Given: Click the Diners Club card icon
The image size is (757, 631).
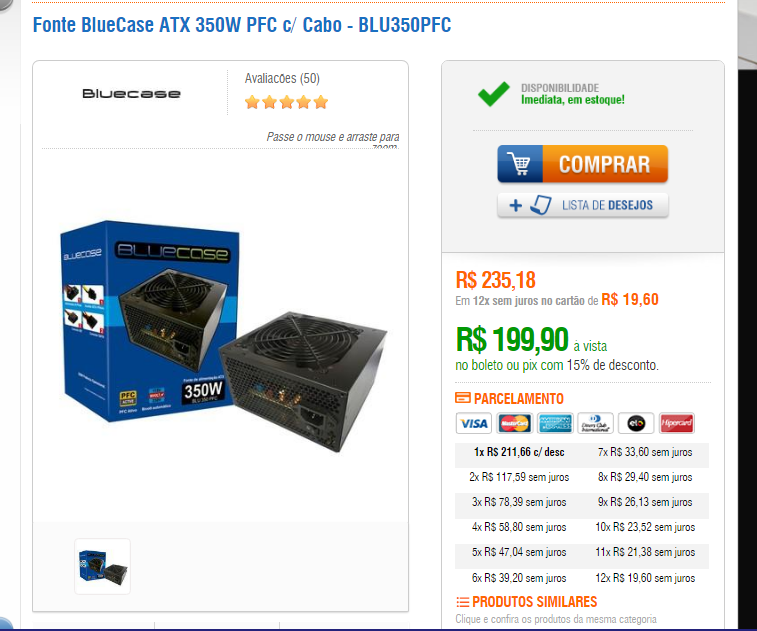Looking at the screenshot, I should point(596,423).
